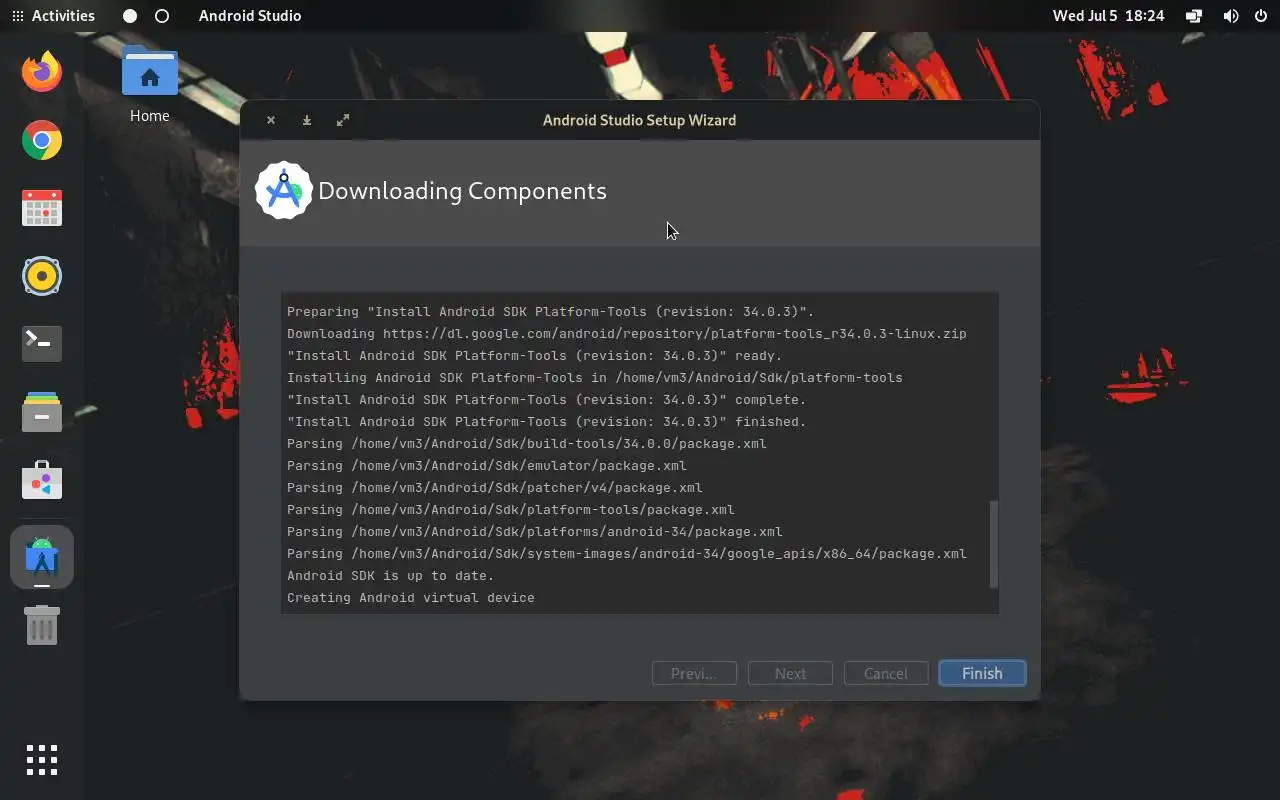Click the platform-tools download URL line

pos(627,334)
